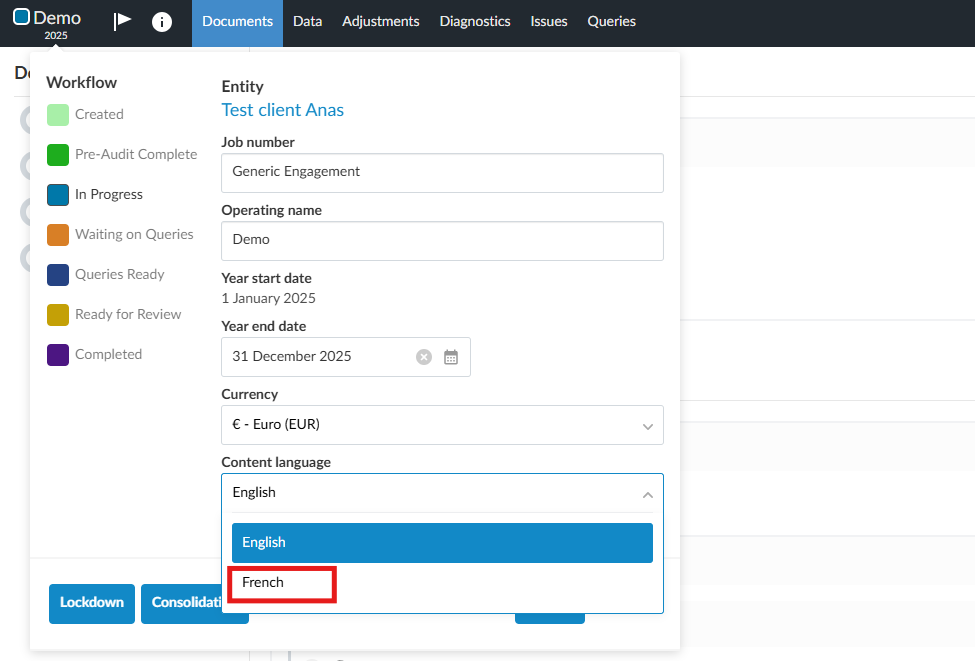Set workflow to Pre-Audit Complete
Image resolution: width=975 pixels, height=661 pixels.
[58, 155]
